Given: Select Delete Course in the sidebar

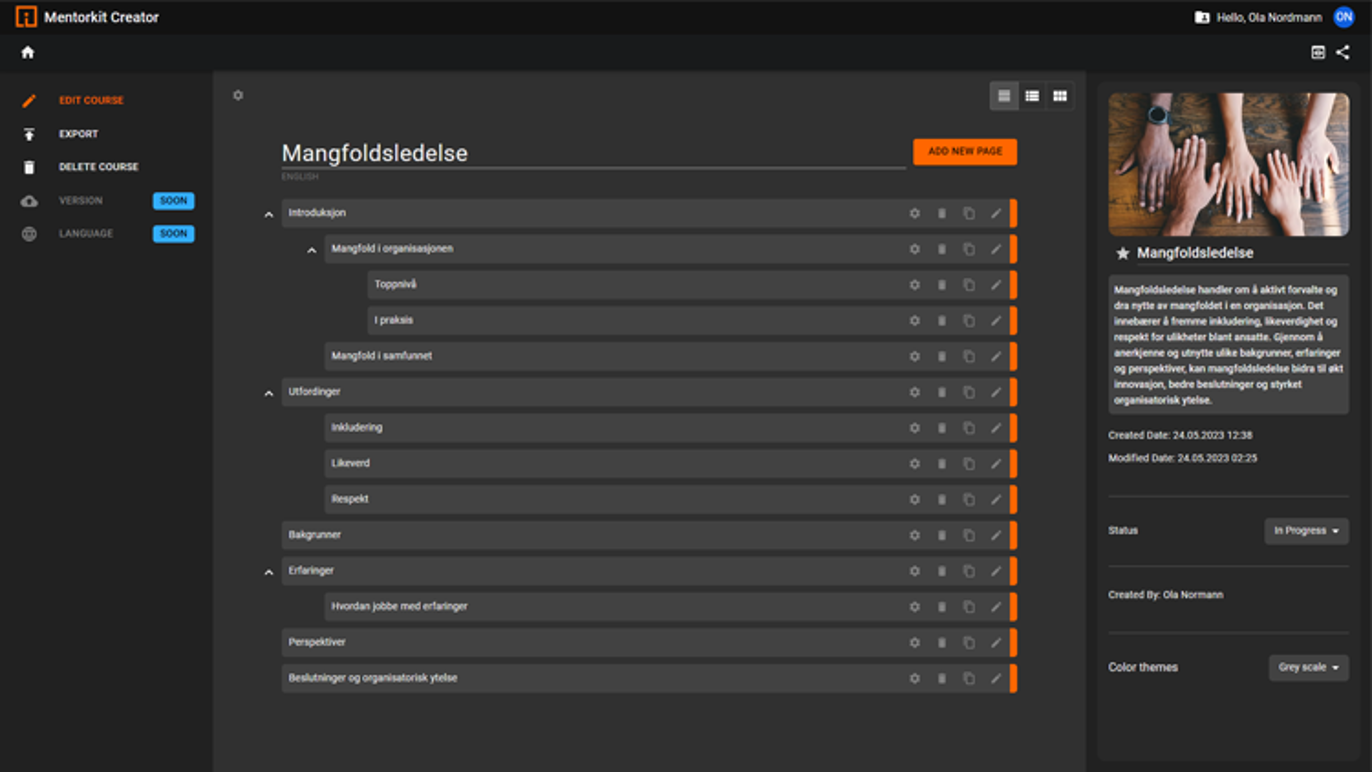Looking at the screenshot, I should [x=98, y=167].
